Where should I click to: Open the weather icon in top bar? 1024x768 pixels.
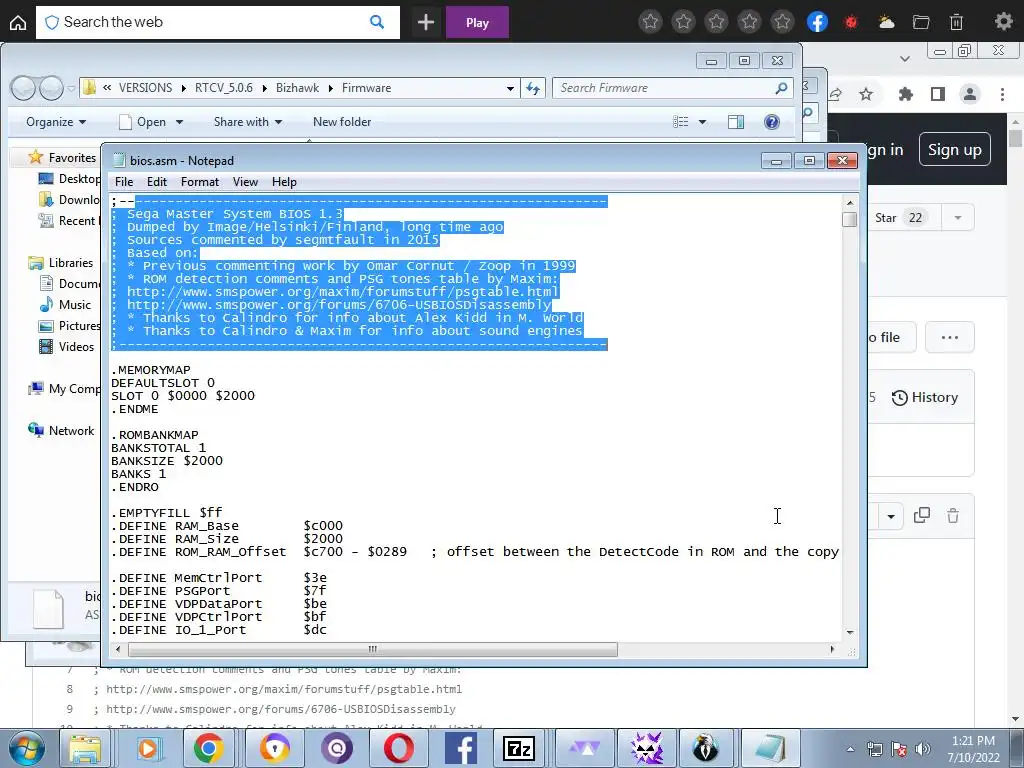click(886, 22)
